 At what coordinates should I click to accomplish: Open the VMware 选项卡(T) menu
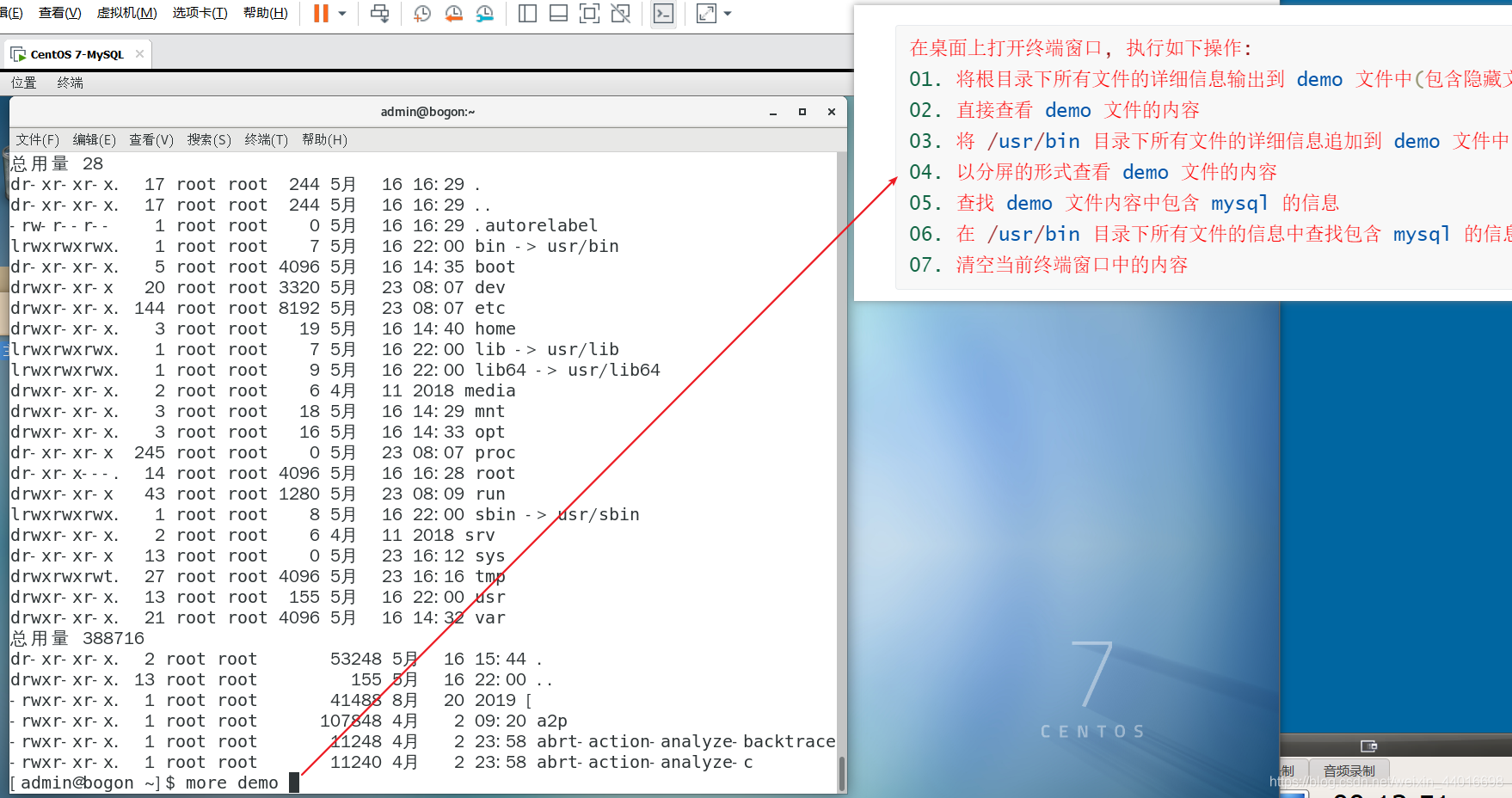point(200,13)
